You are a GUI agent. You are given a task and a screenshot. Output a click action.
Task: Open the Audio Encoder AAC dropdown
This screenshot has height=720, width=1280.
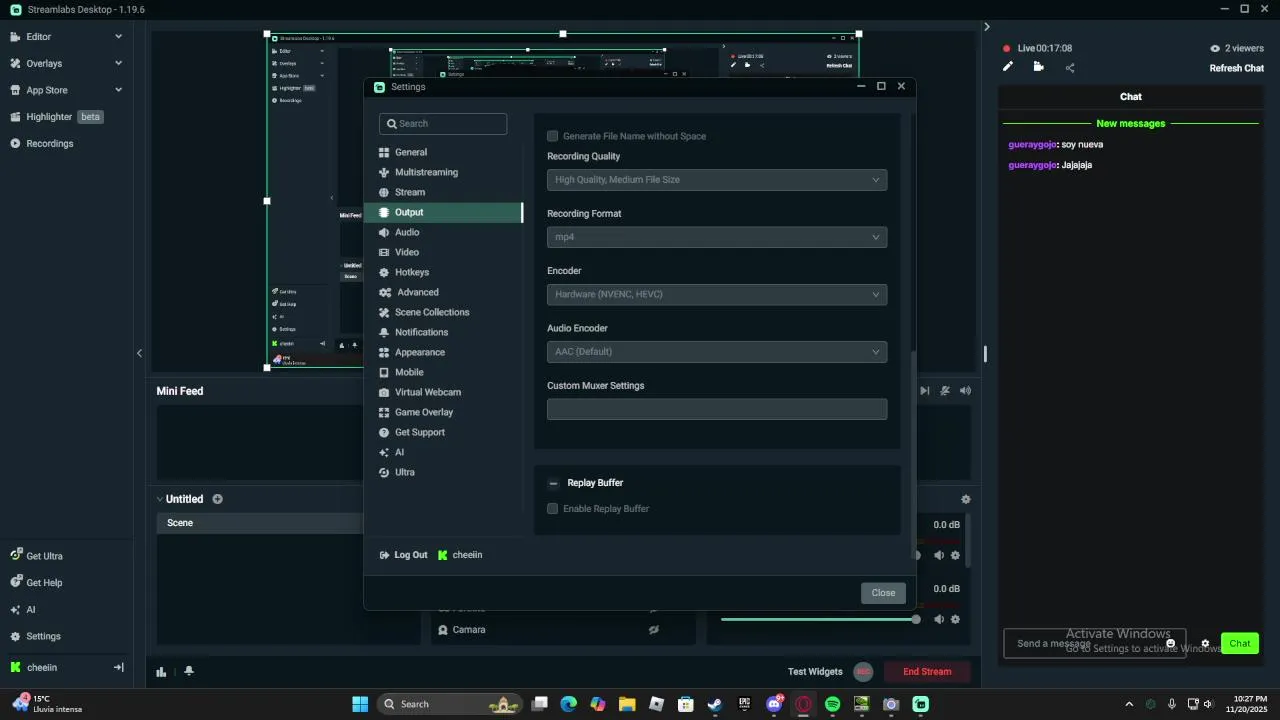(x=717, y=352)
